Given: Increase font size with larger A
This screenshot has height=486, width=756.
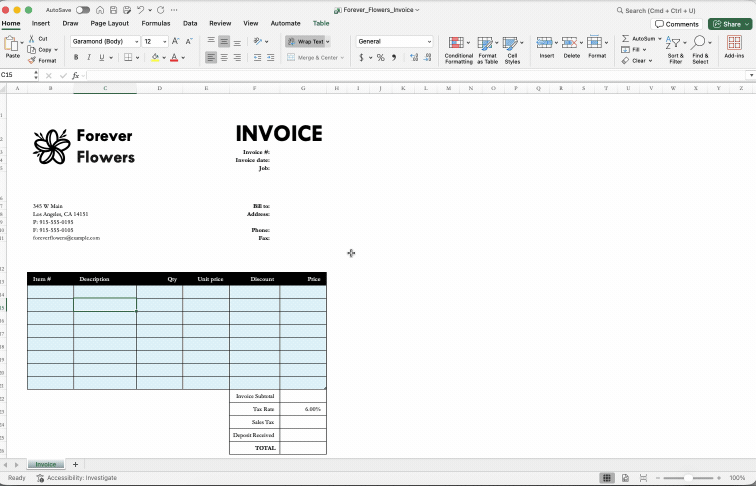Looking at the screenshot, I should click(176, 41).
